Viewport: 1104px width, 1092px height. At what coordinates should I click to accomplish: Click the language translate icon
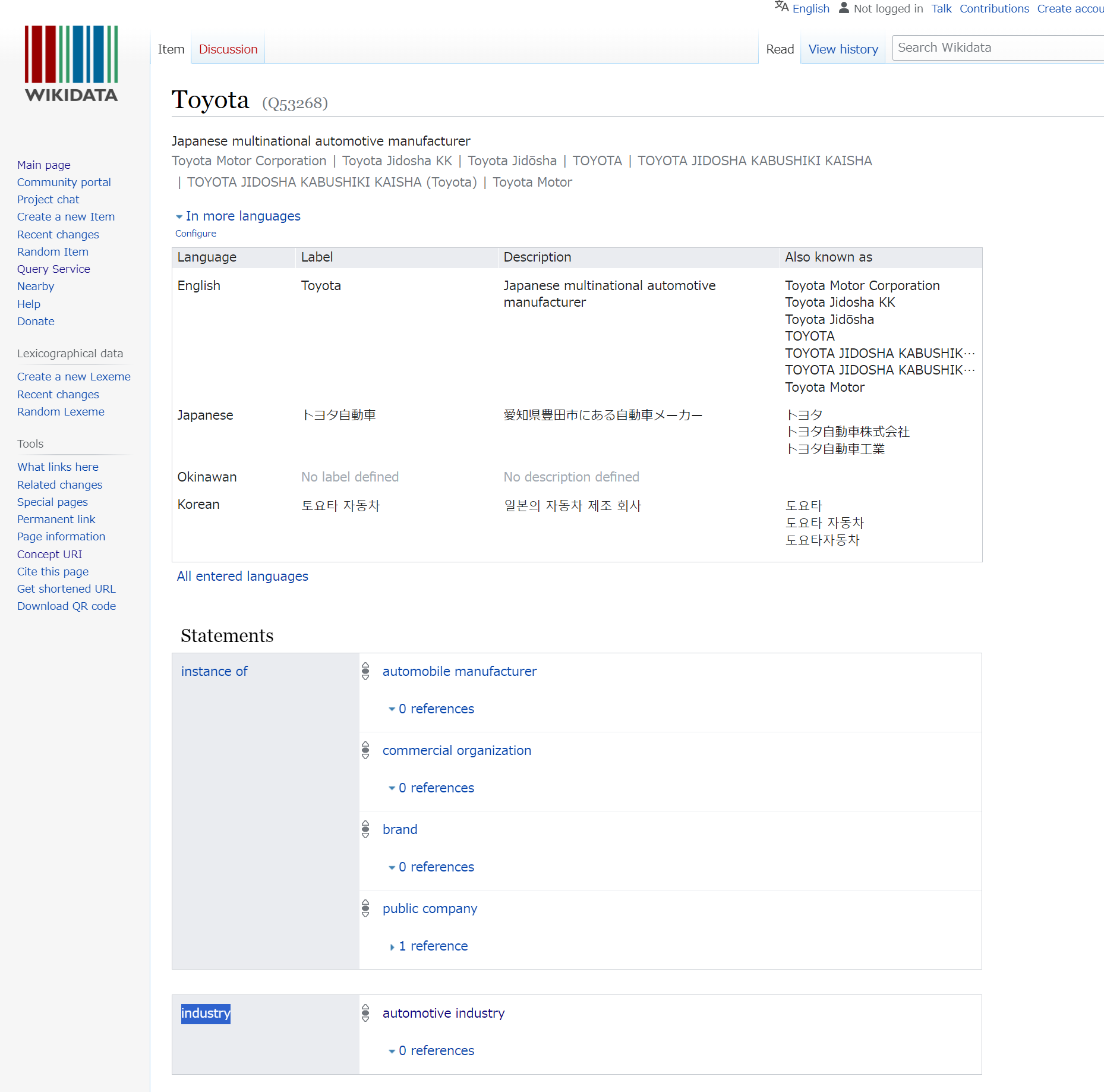pyautogui.click(x=781, y=7)
